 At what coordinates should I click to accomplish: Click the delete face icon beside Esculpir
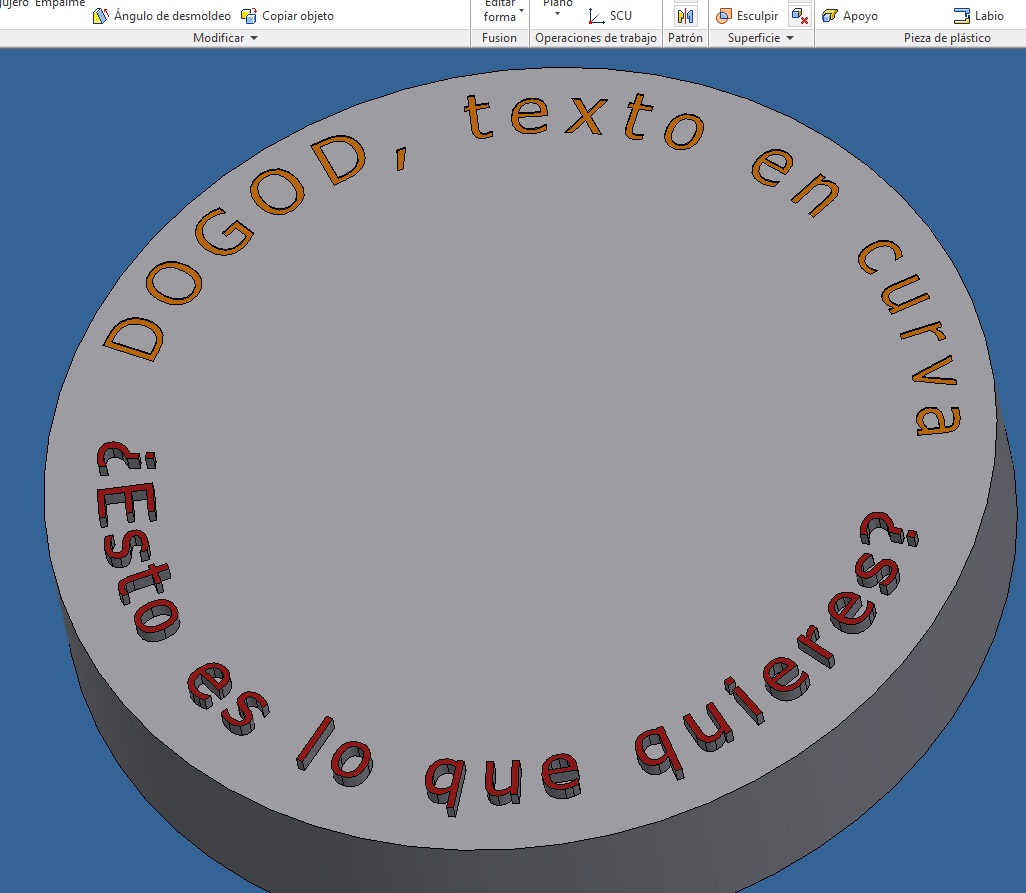point(799,16)
